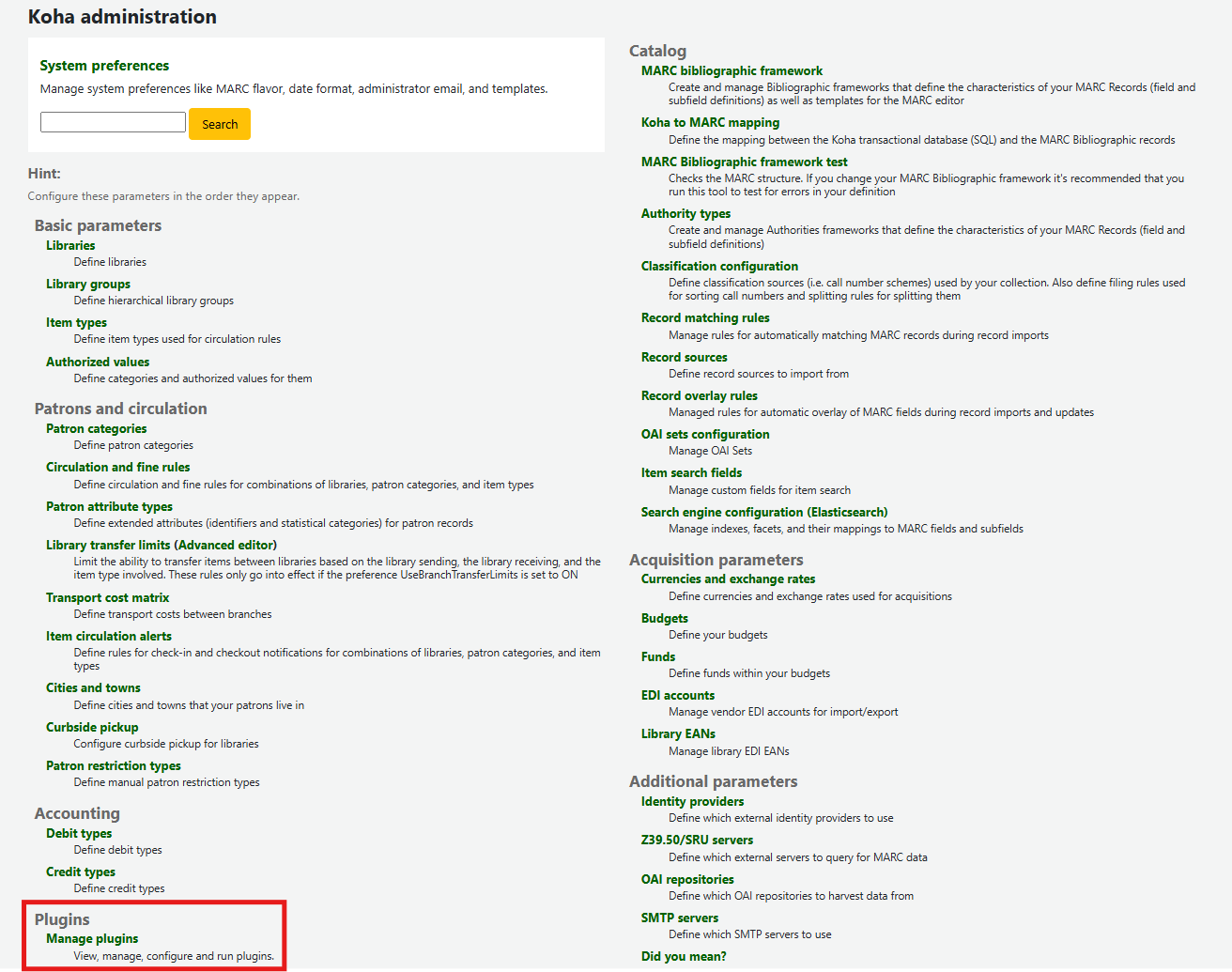Click 'Define transport costs between branches' description
The height and width of the screenshot is (972, 1232).
[x=173, y=614]
